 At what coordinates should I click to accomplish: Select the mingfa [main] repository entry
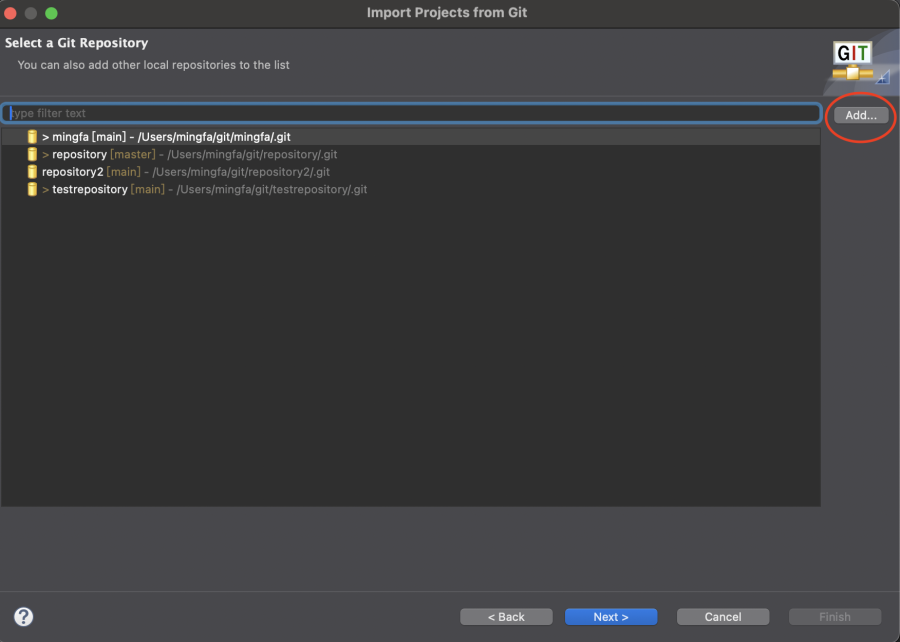[x=170, y=137]
